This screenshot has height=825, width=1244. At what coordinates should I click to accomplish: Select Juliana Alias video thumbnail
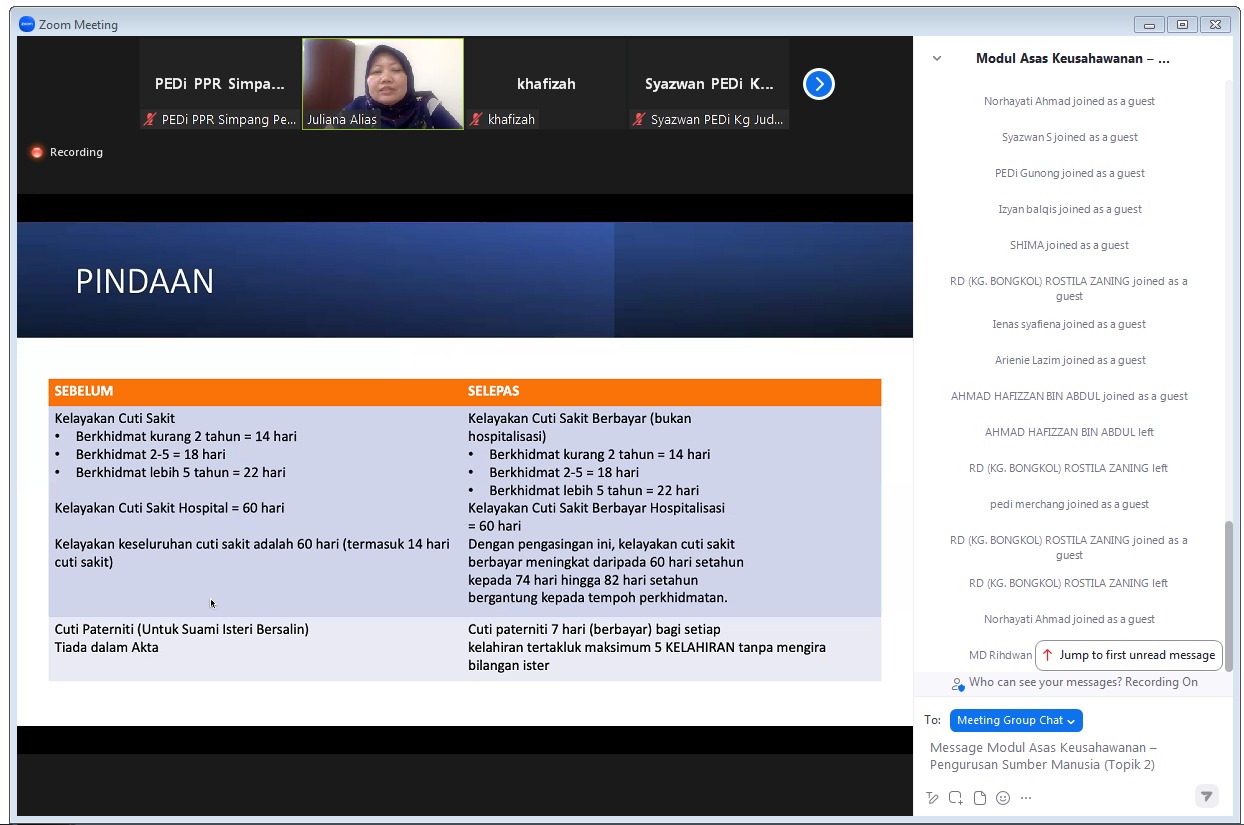(x=383, y=84)
